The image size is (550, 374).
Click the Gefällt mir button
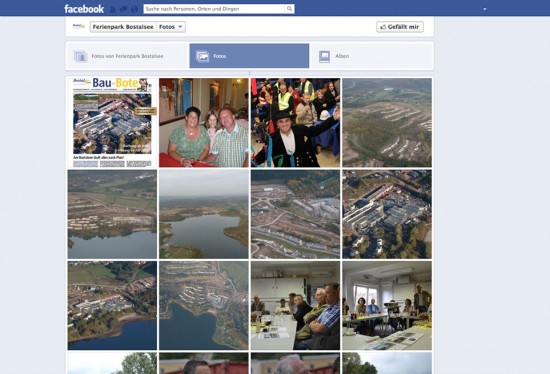(x=400, y=27)
